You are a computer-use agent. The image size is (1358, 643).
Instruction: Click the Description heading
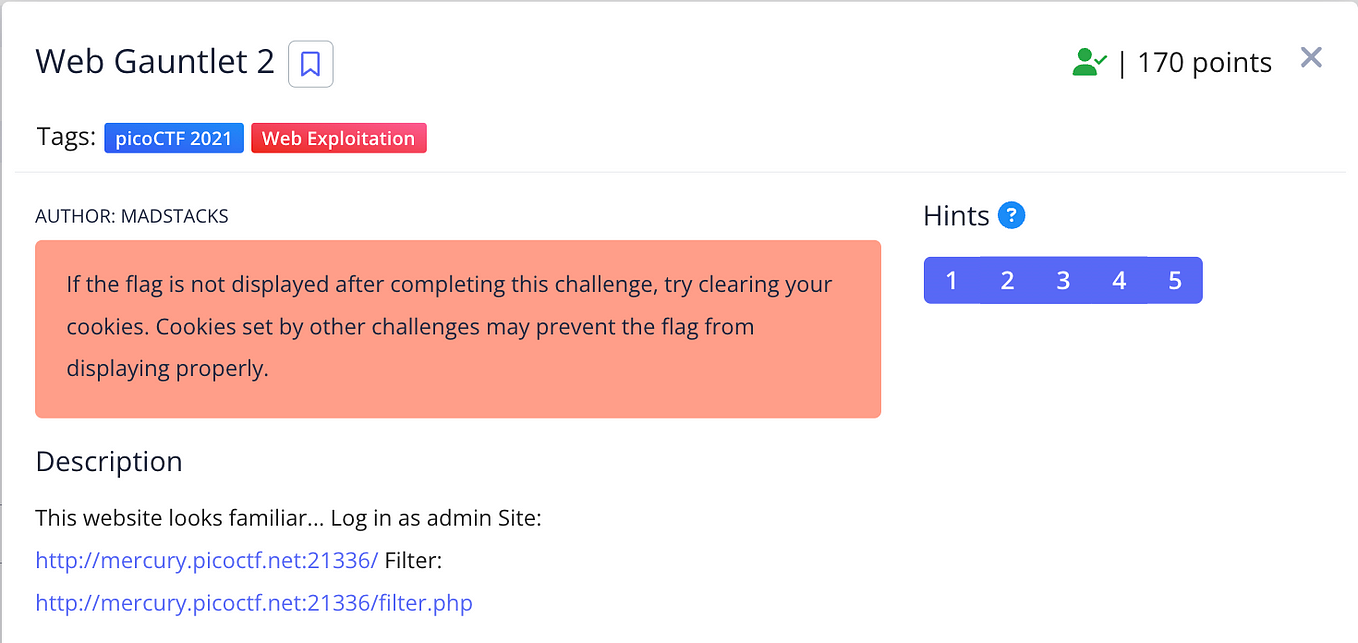click(x=109, y=462)
